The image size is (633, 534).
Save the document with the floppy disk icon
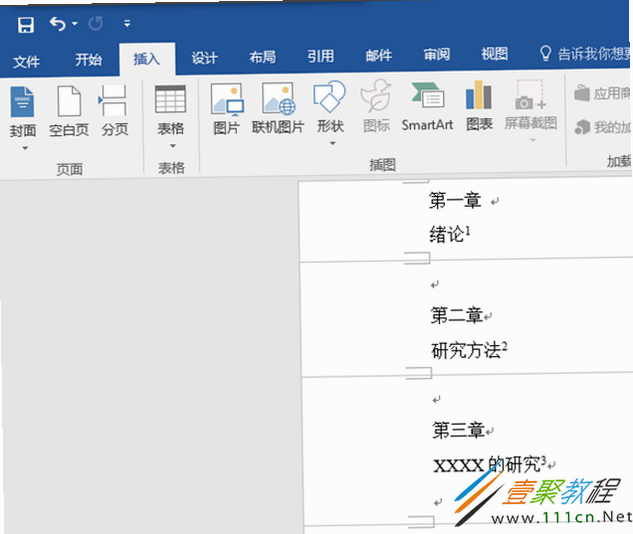[x=25, y=25]
